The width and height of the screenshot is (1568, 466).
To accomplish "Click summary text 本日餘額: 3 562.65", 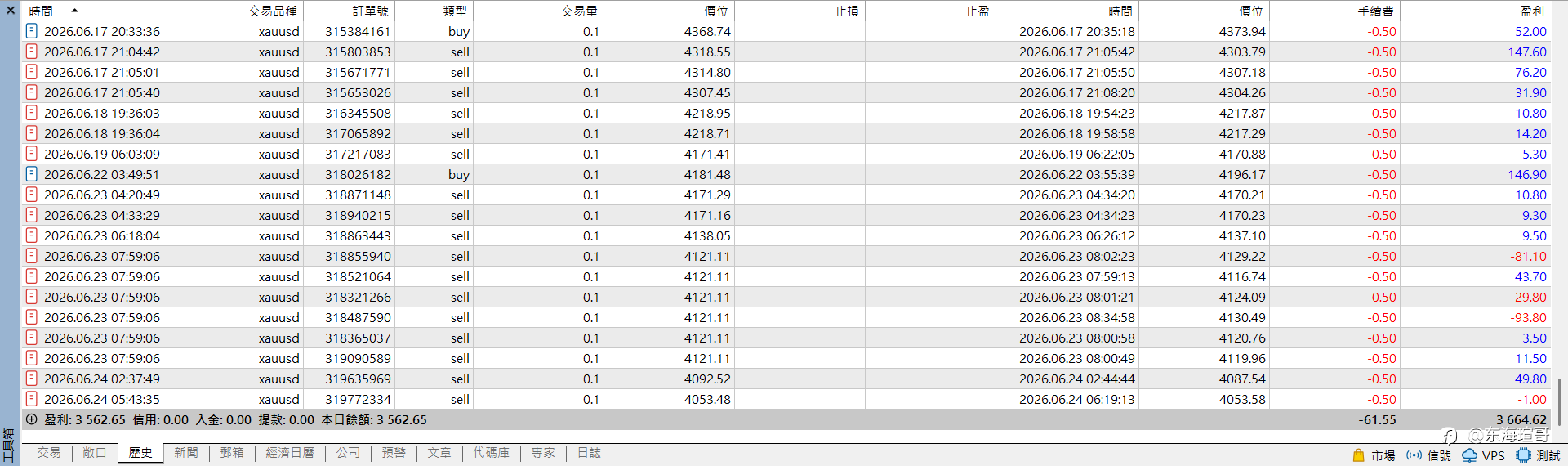I will [374, 419].
